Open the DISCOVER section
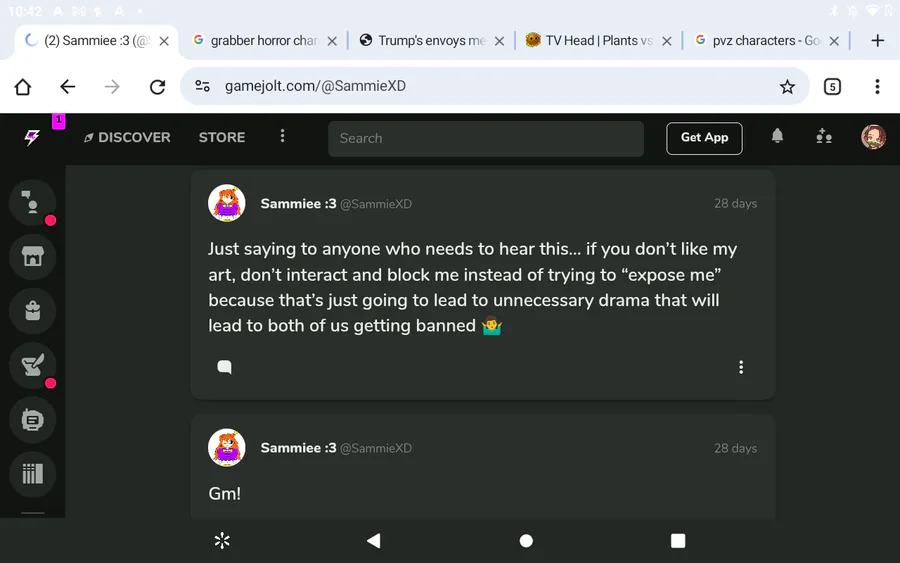Viewport: 900px width, 563px height. (127, 138)
